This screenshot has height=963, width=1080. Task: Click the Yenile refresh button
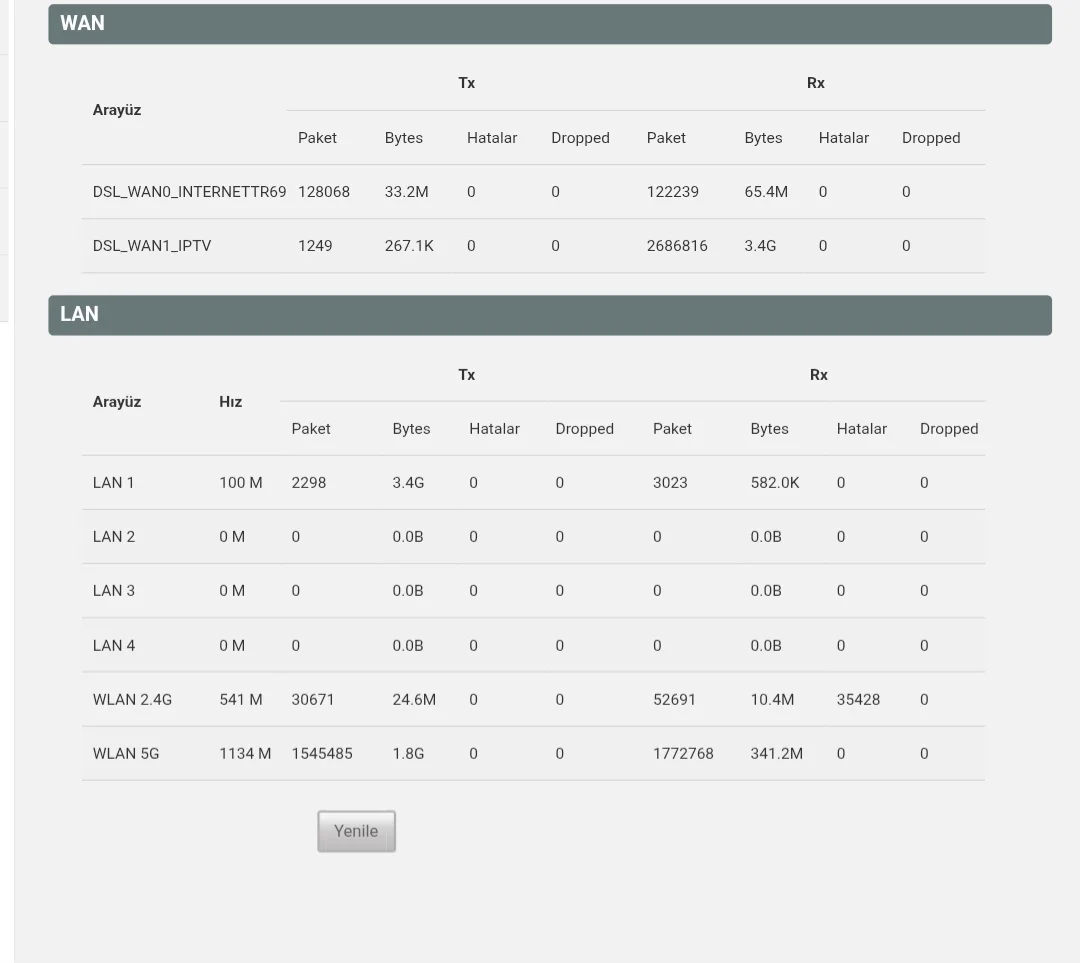[356, 831]
